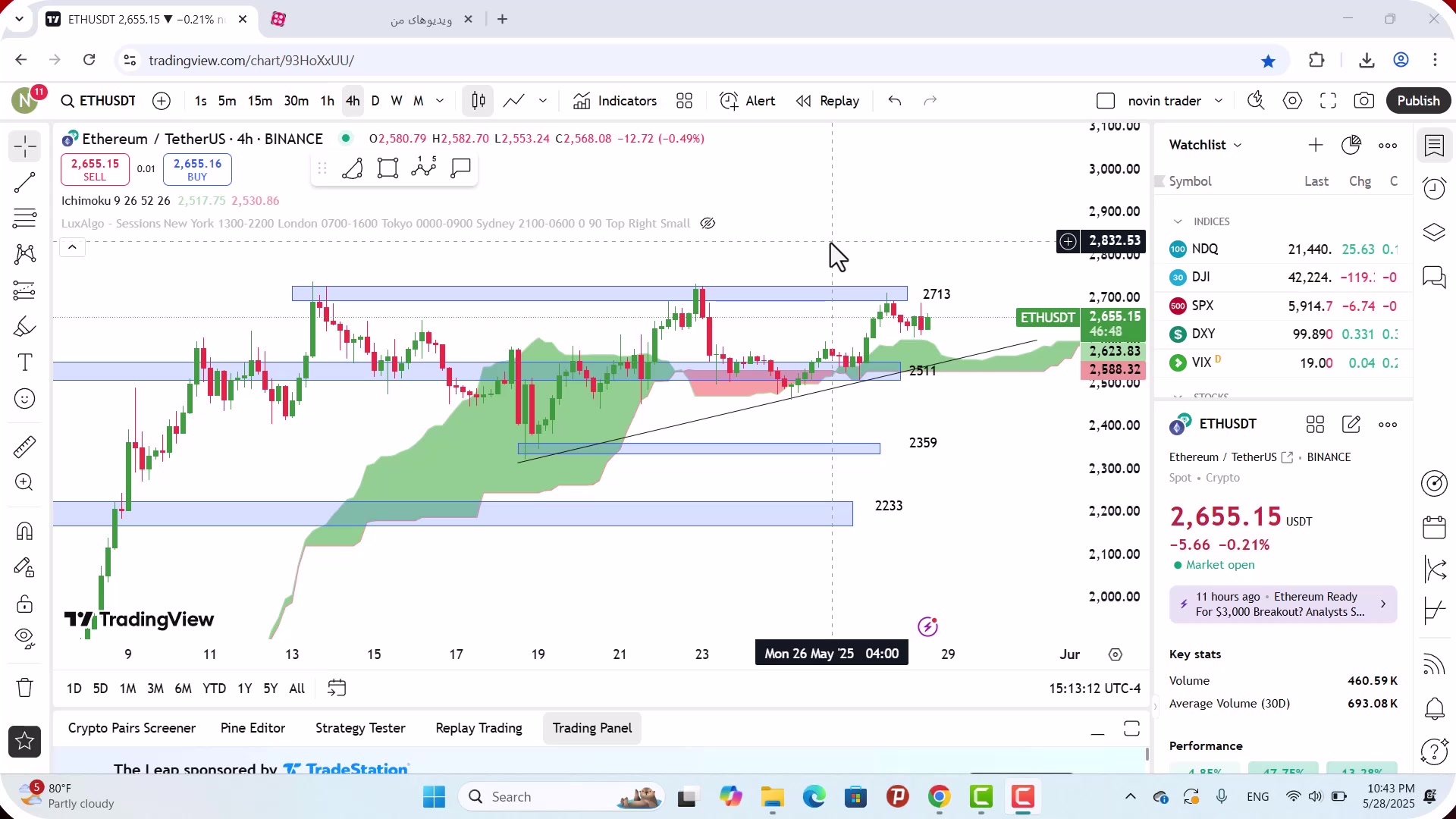Toggle stay in drawing mode
The image size is (1456, 819).
[x=24, y=567]
